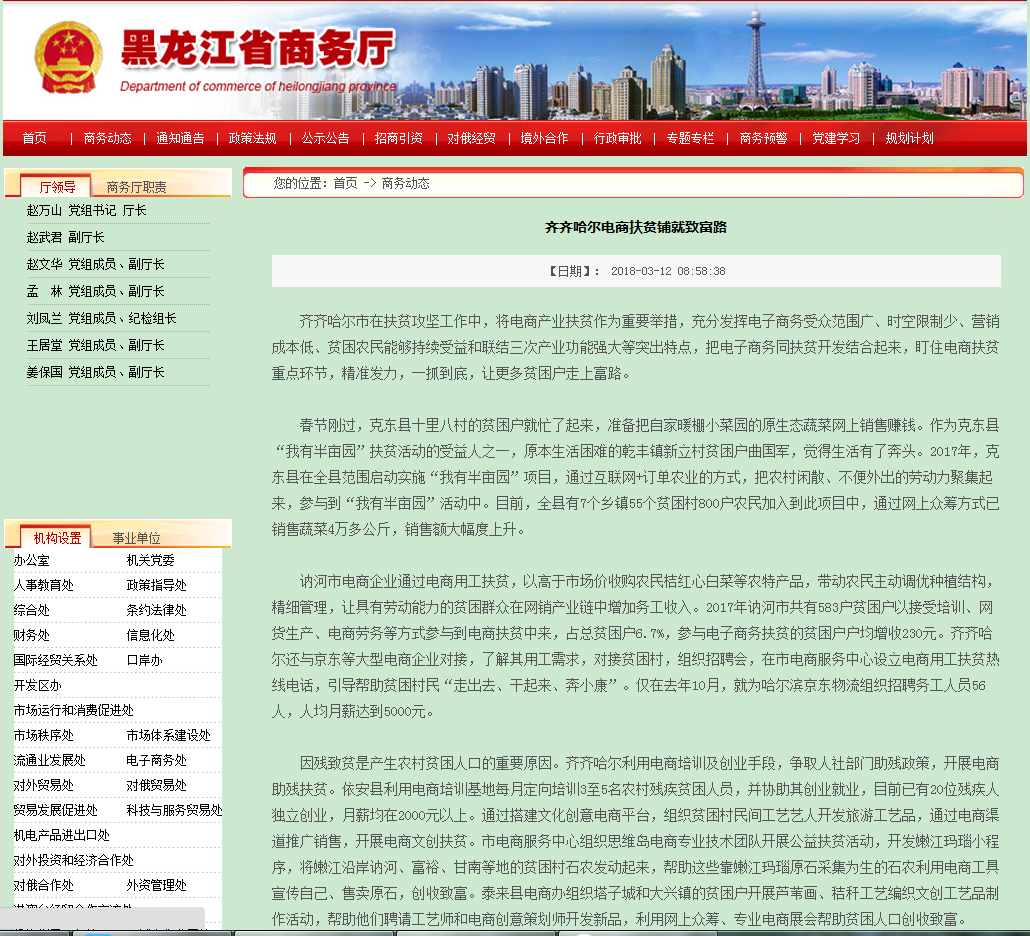Open the 机关党委 department link
1030x936 pixels.
coord(150,560)
